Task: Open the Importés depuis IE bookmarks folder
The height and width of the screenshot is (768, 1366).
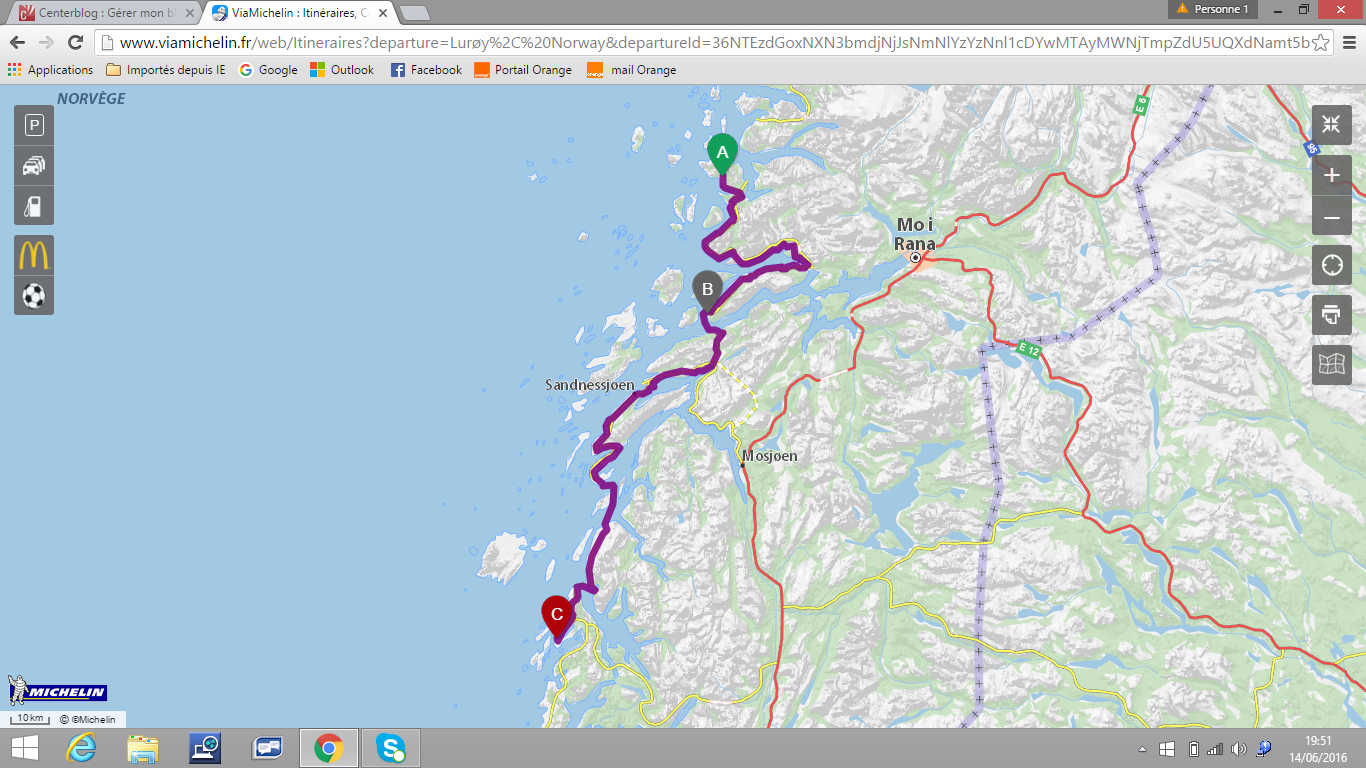Action: pyautogui.click(x=166, y=70)
